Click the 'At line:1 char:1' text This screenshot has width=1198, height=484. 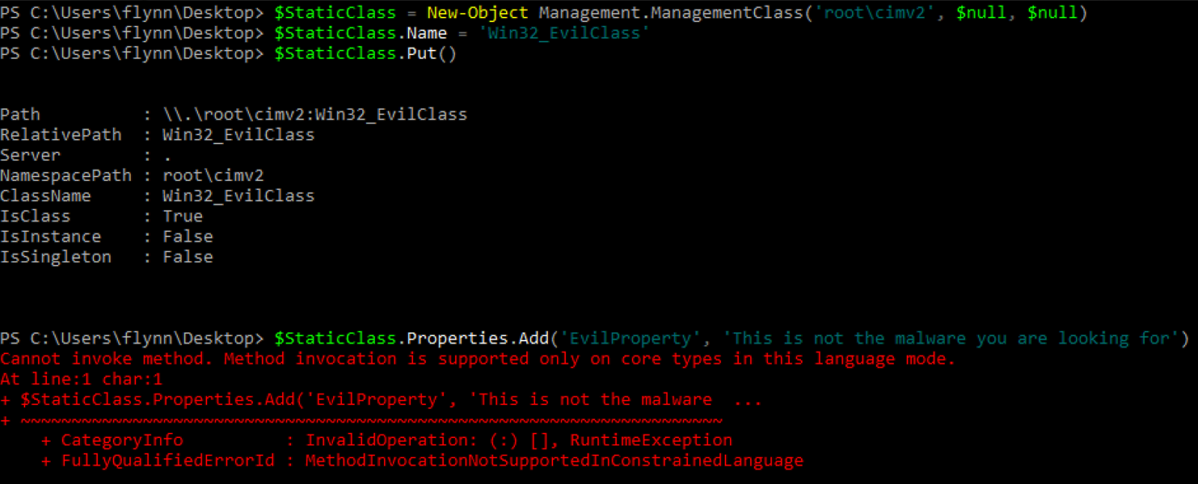click(81, 379)
